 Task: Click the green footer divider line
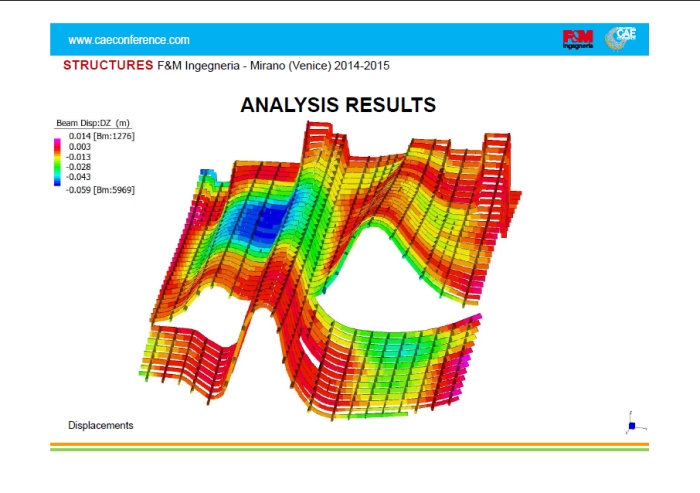point(350,450)
